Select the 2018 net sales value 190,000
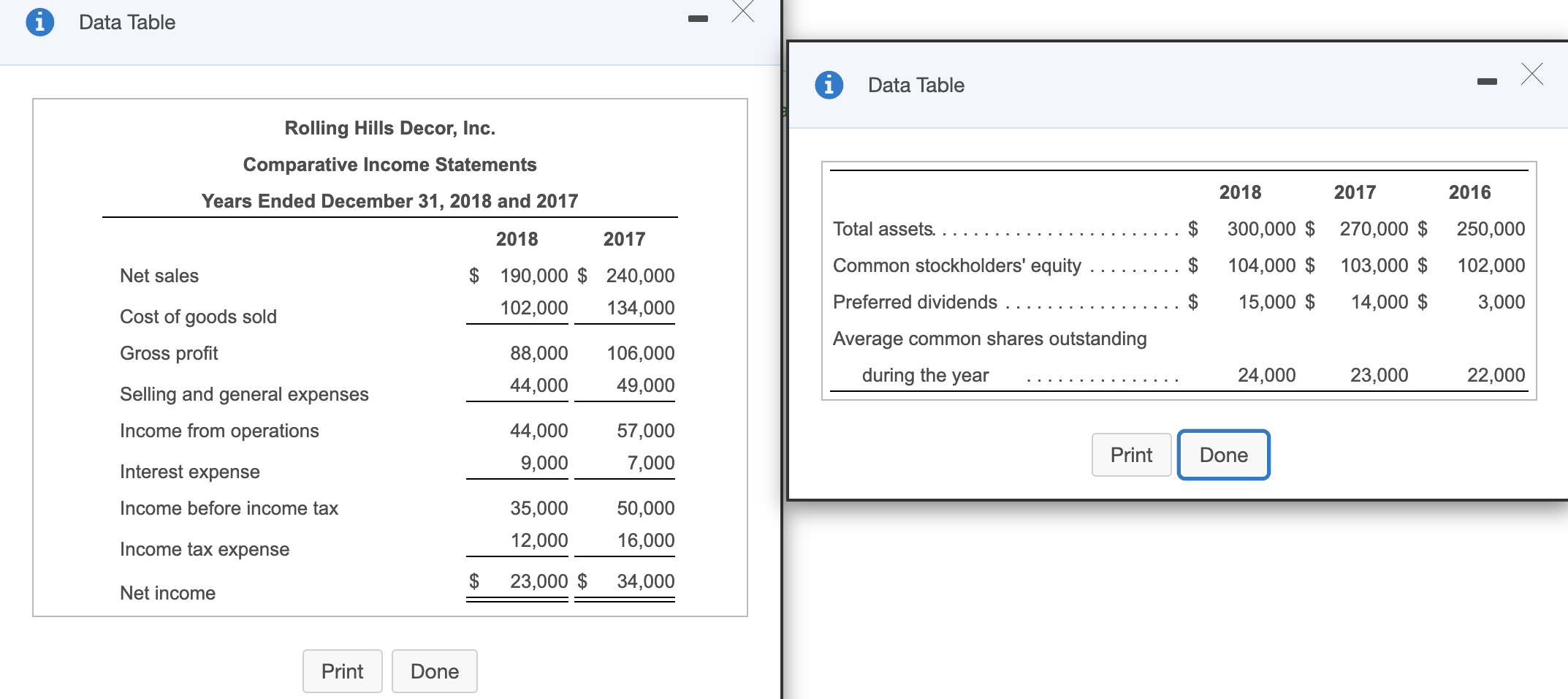Screen dimensions: 1568x699 [x=533, y=276]
